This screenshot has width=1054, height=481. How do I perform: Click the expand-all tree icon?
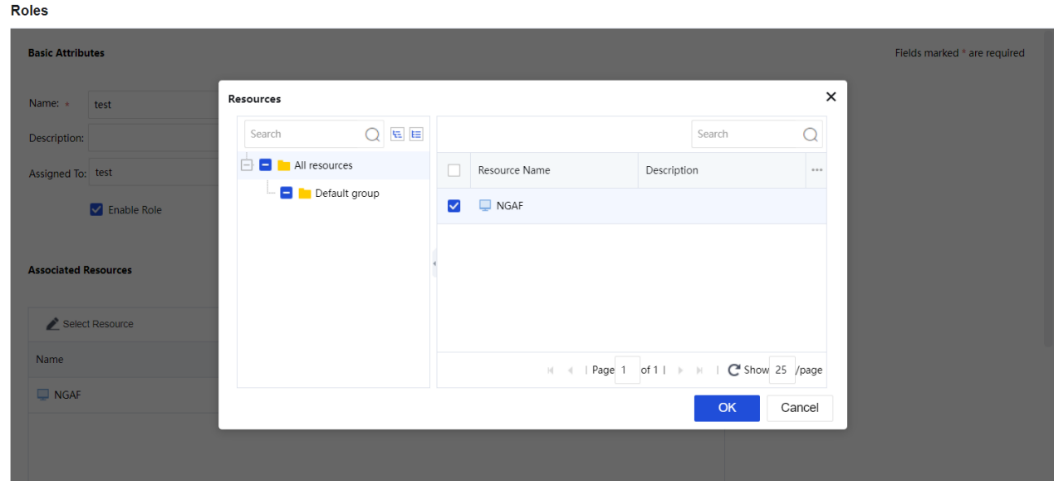tap(399, 135)
